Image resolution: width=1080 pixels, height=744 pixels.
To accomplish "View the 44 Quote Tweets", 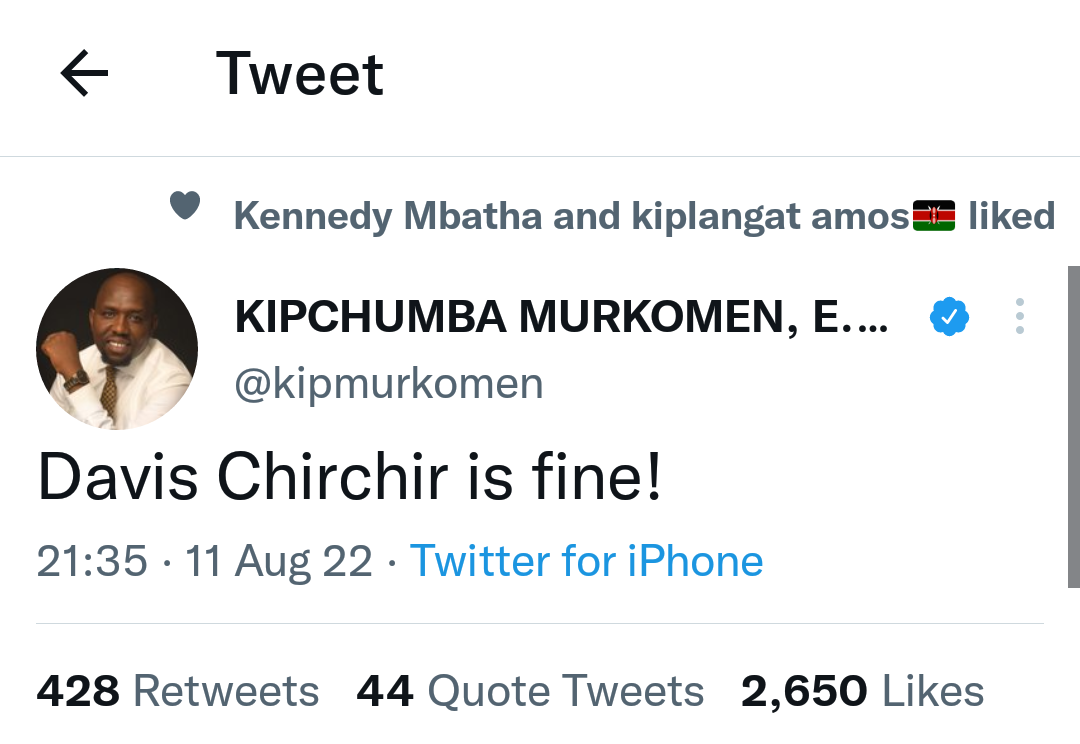I will (530, 691).
